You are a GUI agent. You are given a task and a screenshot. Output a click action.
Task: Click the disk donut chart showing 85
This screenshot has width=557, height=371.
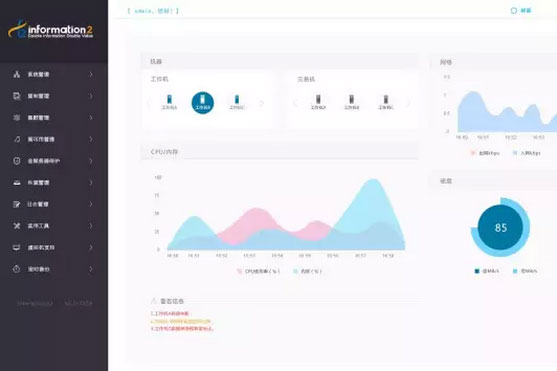tap(500, 227)
